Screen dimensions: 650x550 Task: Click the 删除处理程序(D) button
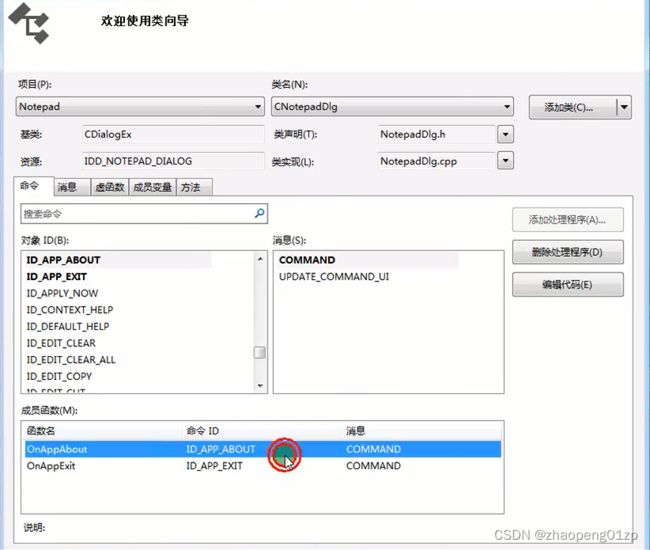(568, 252)
